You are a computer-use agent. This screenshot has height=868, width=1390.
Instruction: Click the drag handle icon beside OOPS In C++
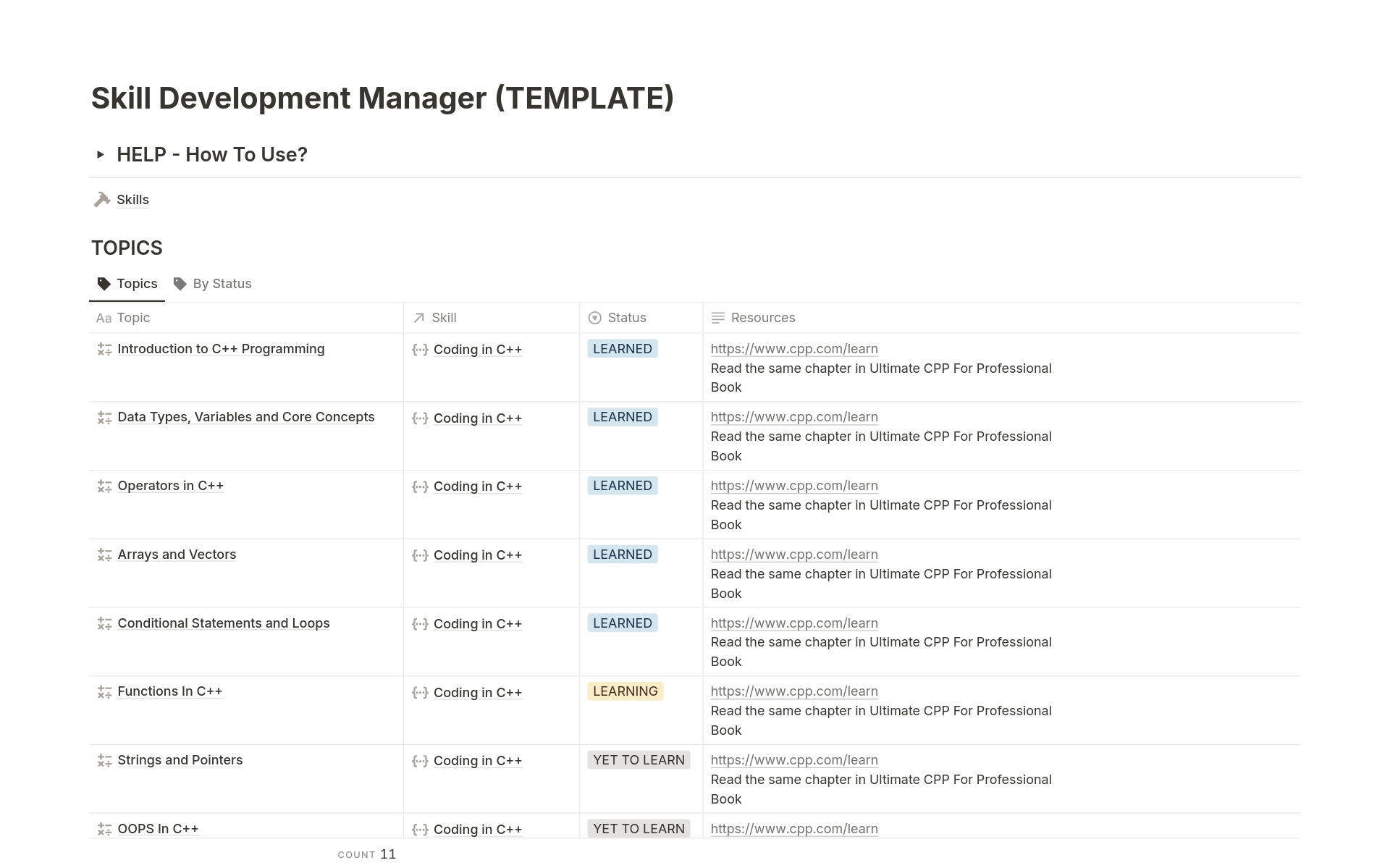104,829
